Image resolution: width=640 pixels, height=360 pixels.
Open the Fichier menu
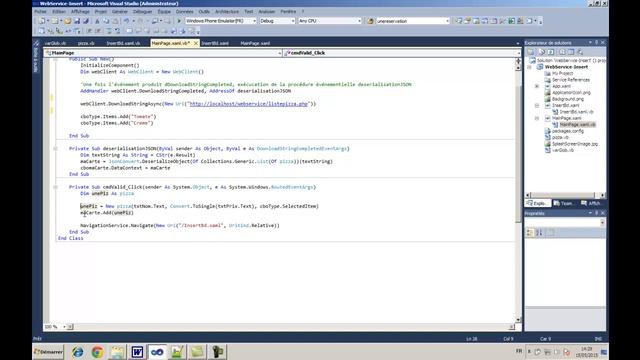coord(40,12)
